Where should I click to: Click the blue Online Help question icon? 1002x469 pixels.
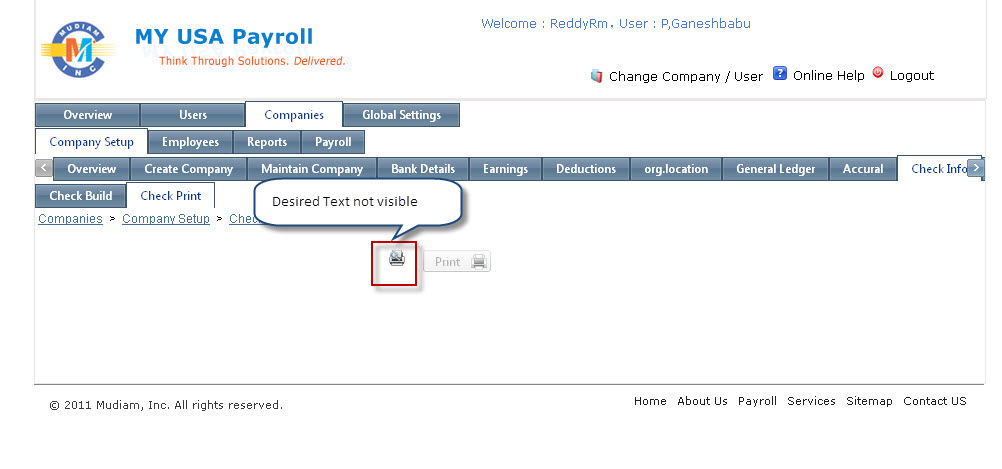pos(779,73)
